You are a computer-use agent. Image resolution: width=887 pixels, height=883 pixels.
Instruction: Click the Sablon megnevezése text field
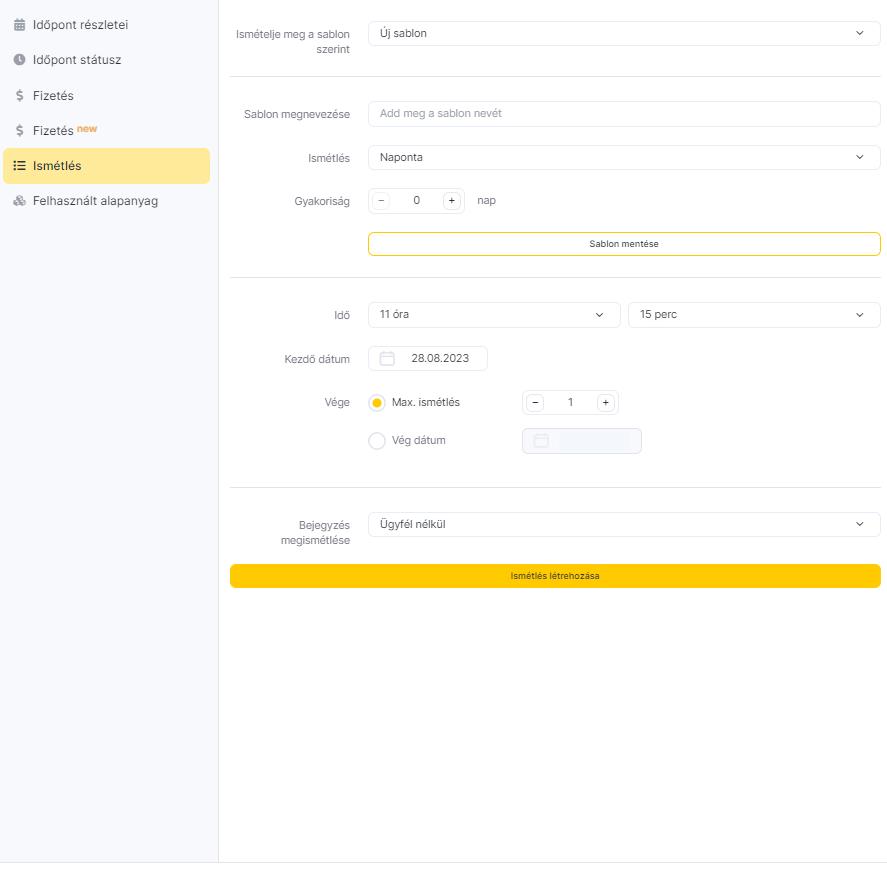(x=623, y=114)
